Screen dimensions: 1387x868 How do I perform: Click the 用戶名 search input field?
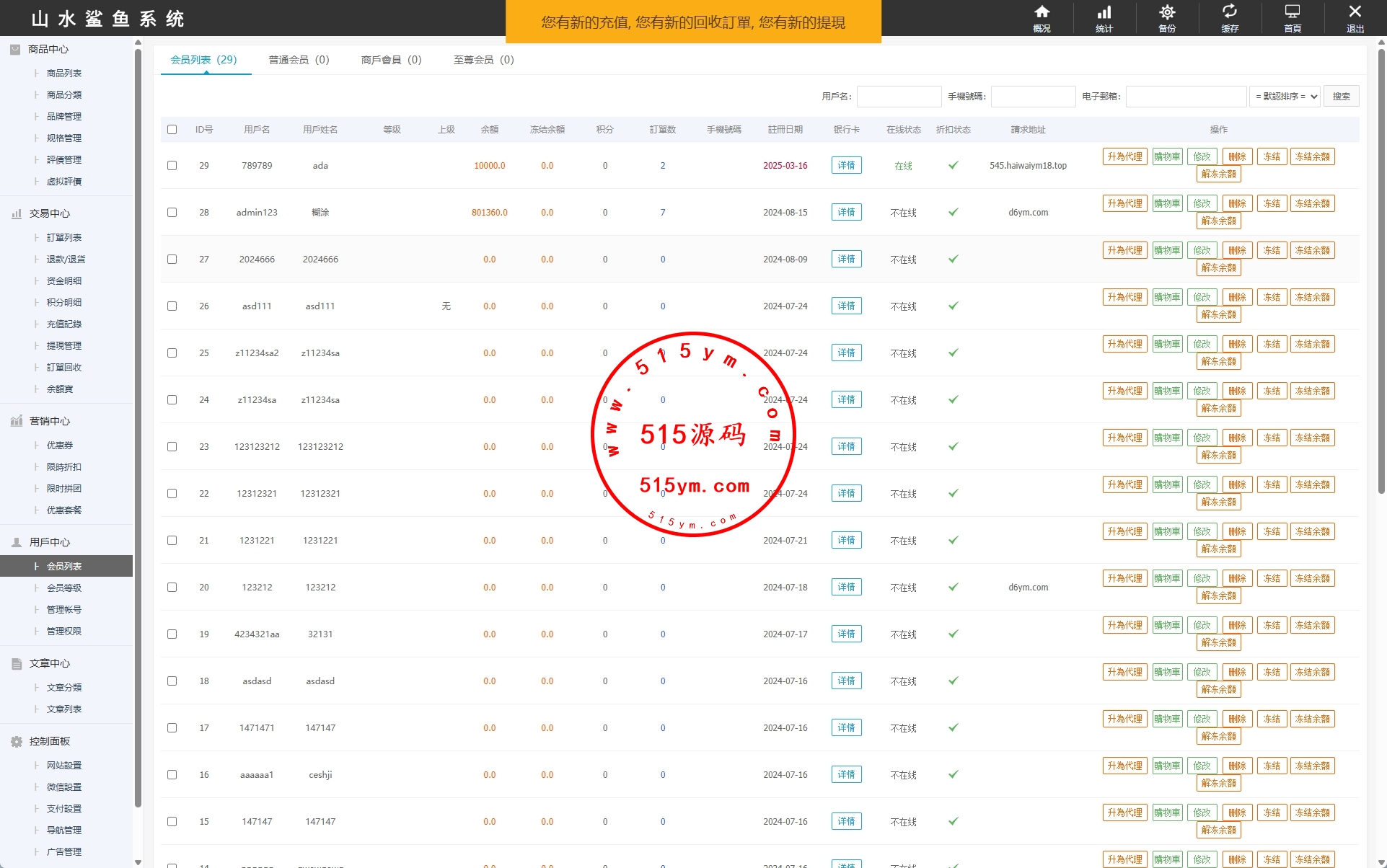pos(899,97)
